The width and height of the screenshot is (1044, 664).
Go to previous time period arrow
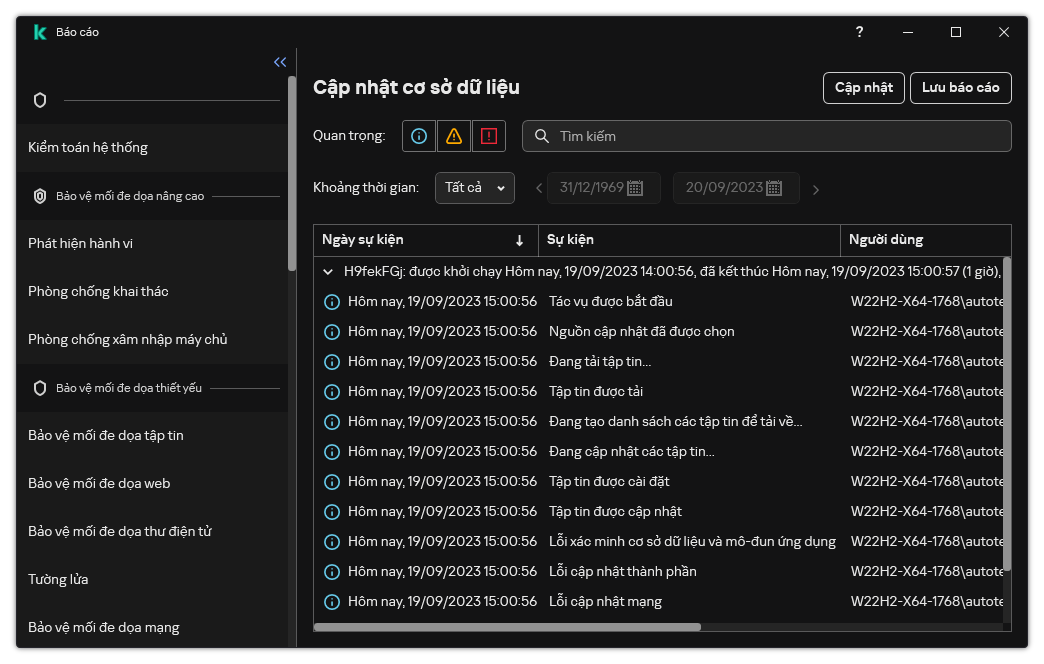(x=539, y=189)
